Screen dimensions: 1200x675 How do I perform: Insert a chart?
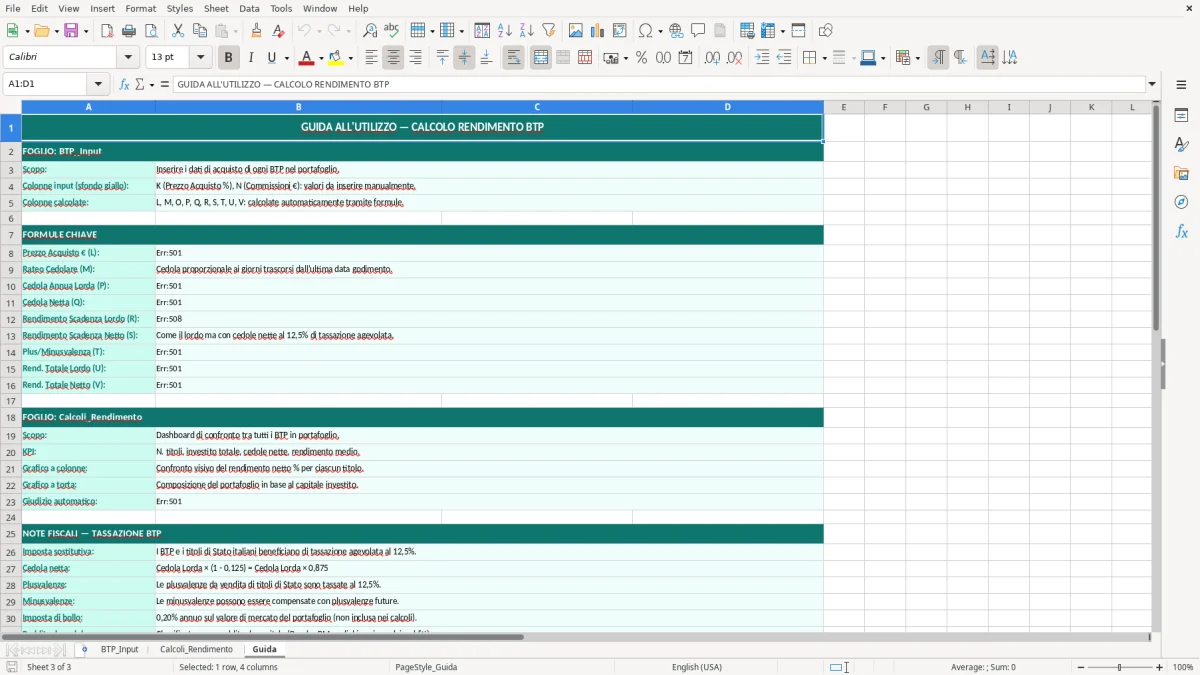coord(598,31)
